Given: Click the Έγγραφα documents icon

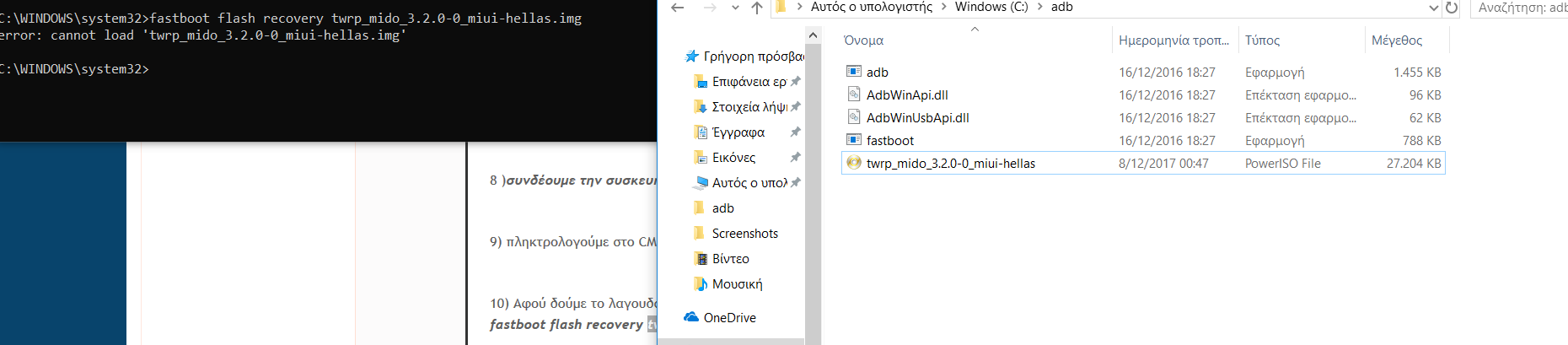Looking at the screenshot, I should [x=700, y=132].
